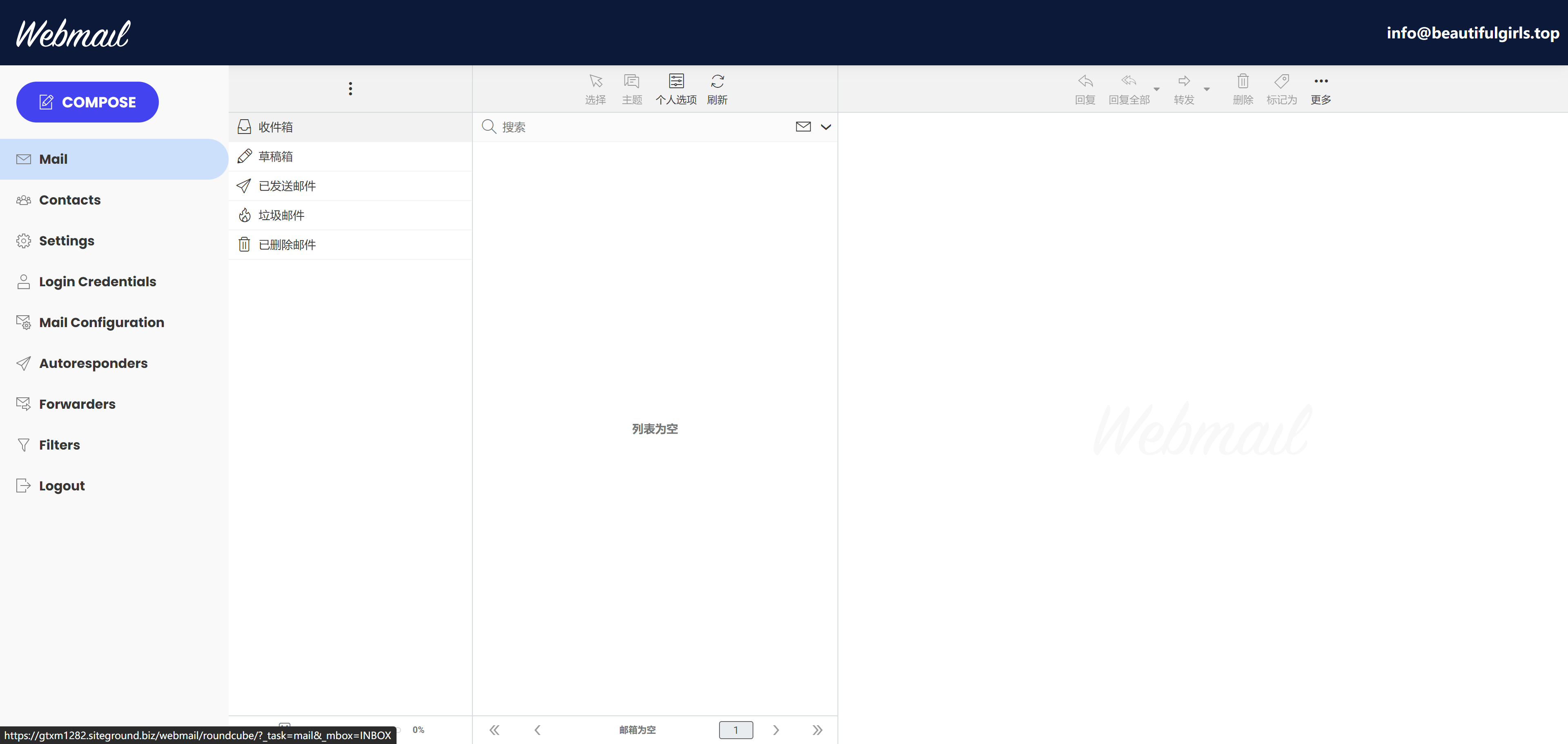Click the COMPOSE button
1568x744 pixels.
[x=87, y=102]
